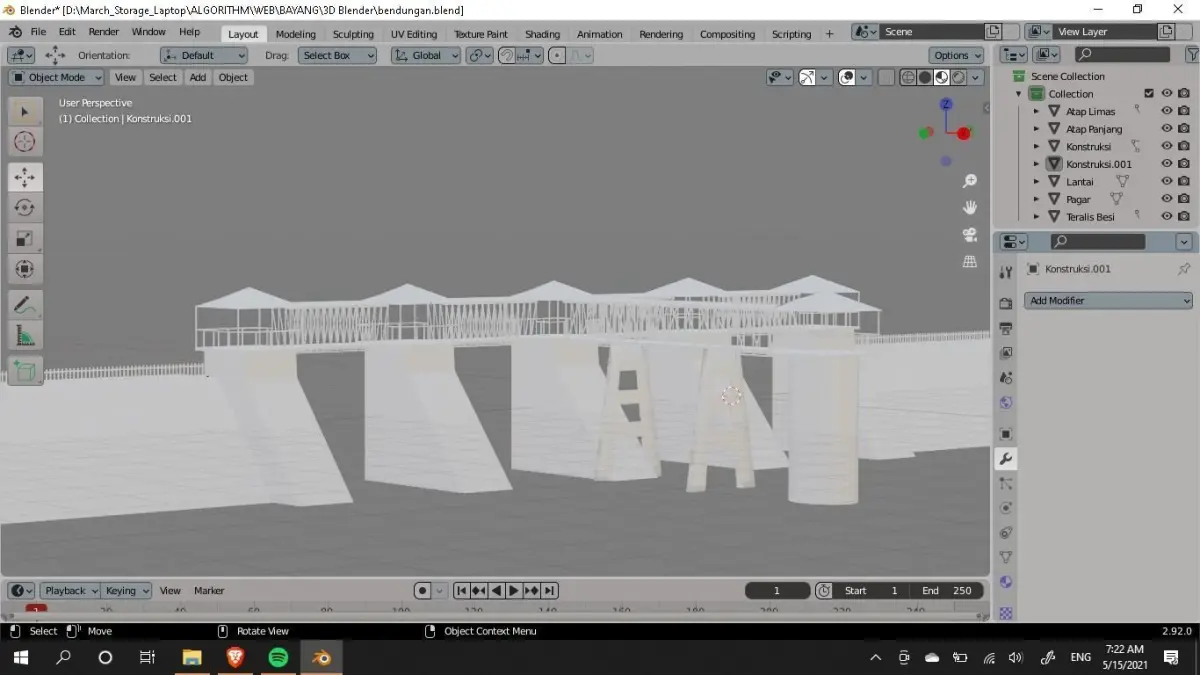Viewport: 1200px width, 675px height.
Task: Hide Teralis Besi with eye icon
Action: point(1166,216)
